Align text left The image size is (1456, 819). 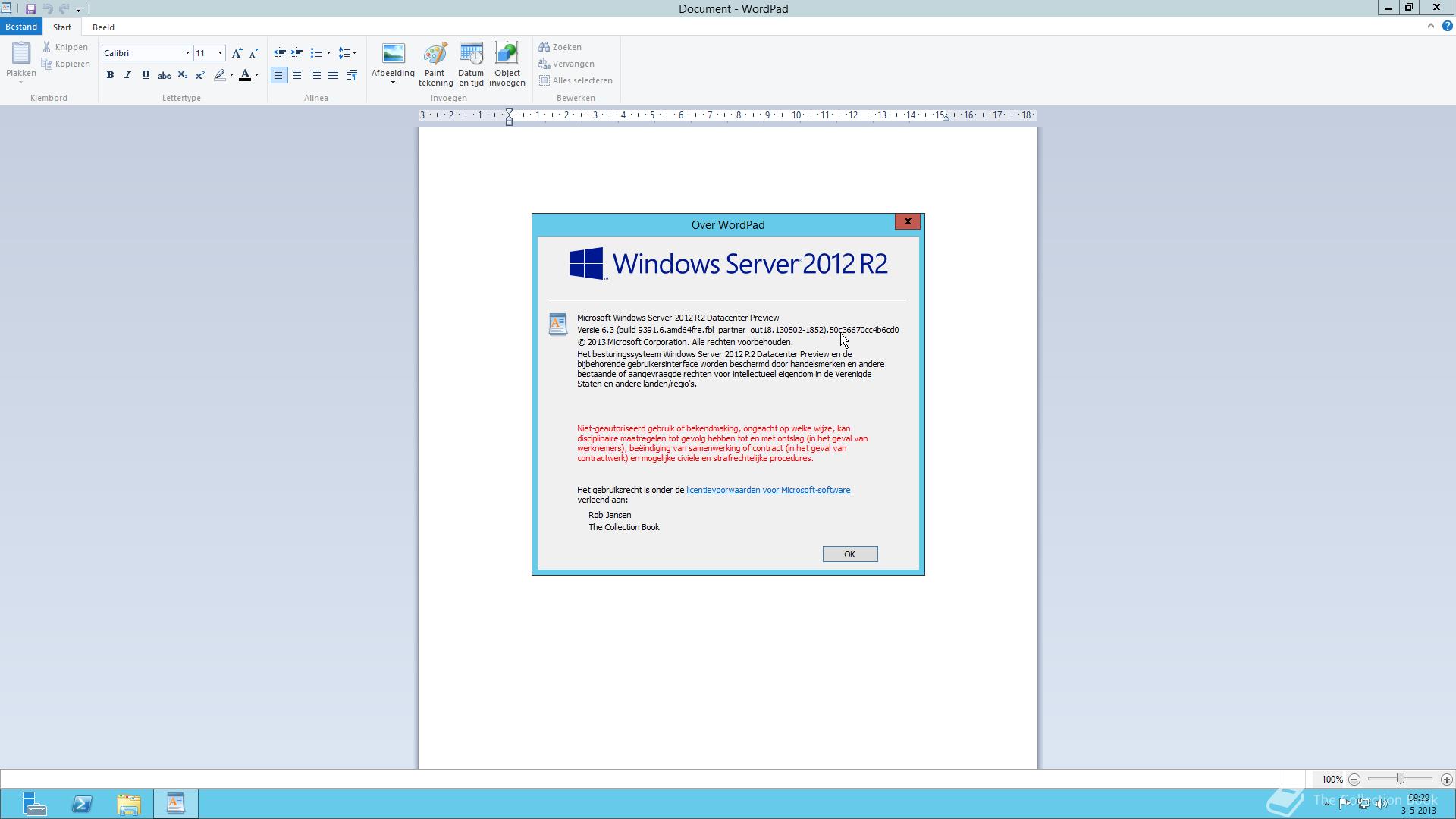[280, 75]
